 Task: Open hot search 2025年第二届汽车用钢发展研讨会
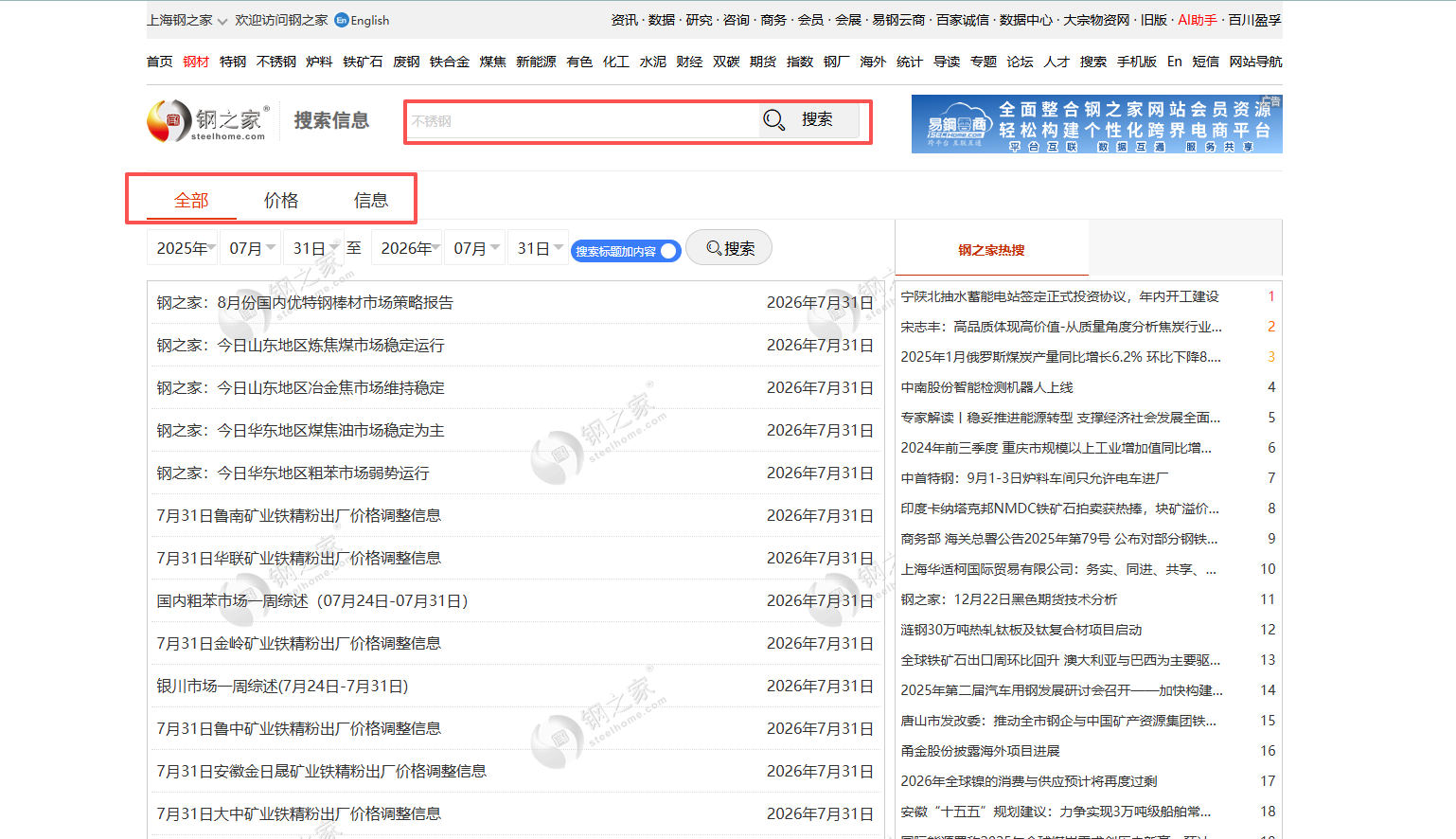pyautogui.click(x=1061, y=690)
